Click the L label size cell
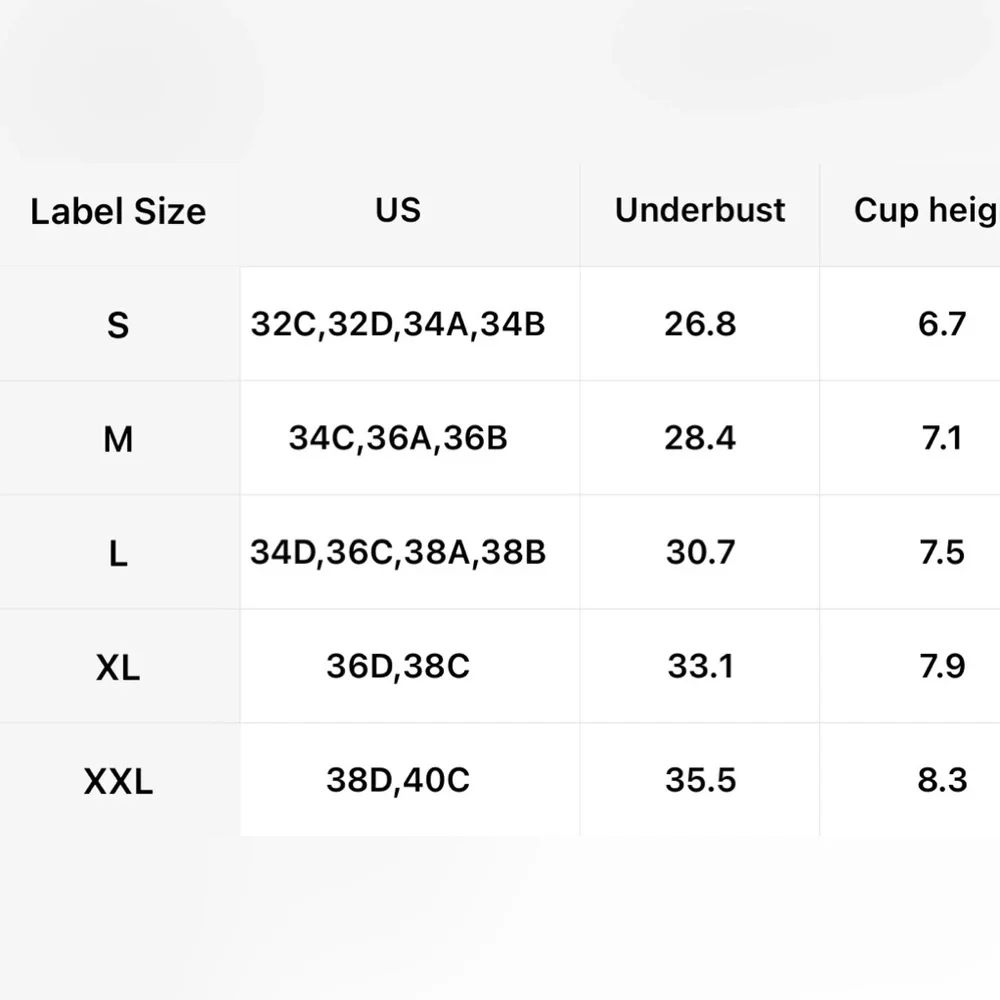 (x=118, y=553)
